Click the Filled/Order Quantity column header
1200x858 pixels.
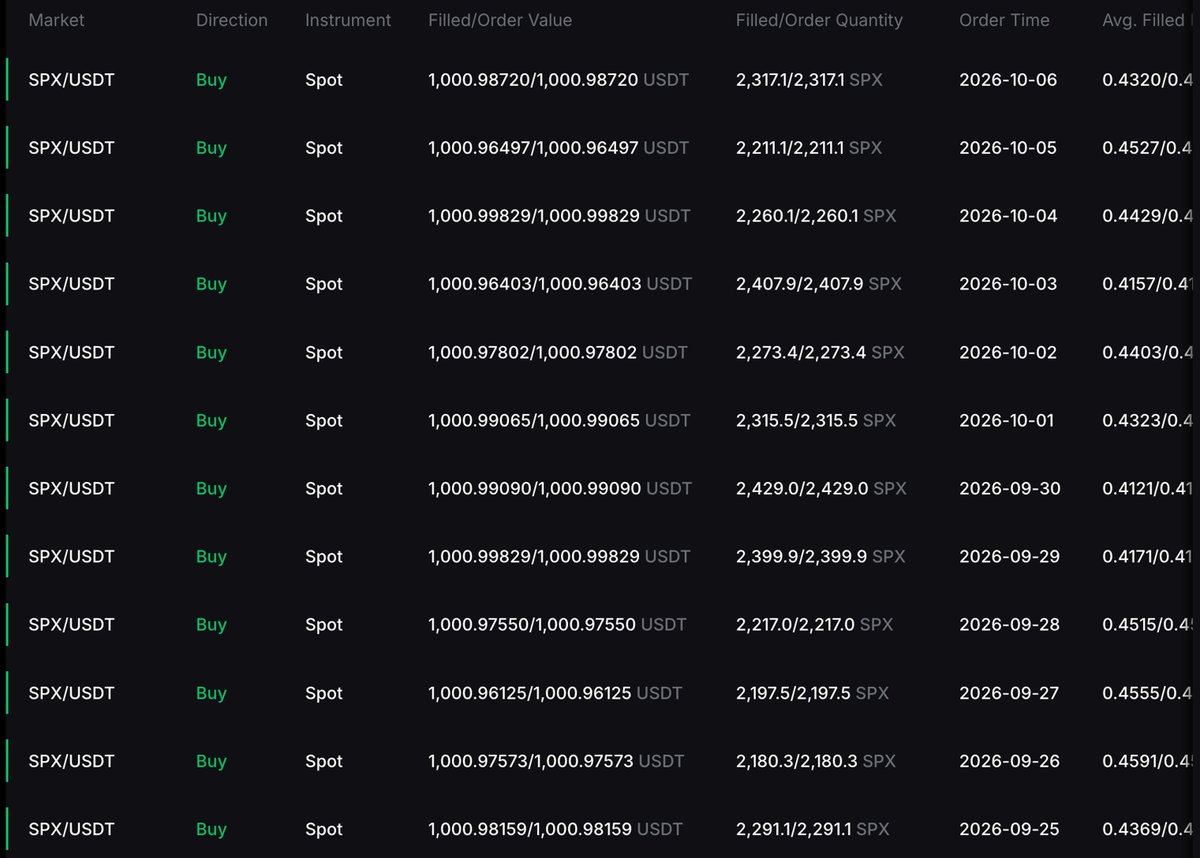point(819,20)
